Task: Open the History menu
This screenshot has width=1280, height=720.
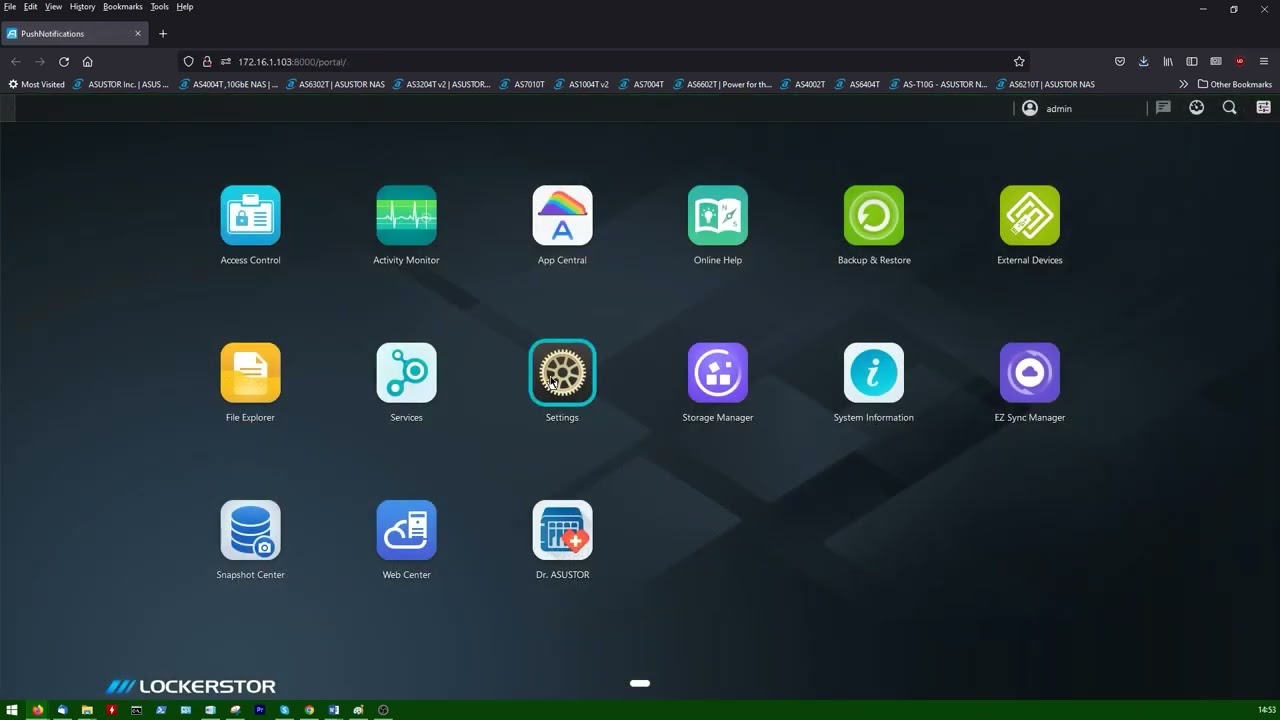Action: [x=82, y=7]
